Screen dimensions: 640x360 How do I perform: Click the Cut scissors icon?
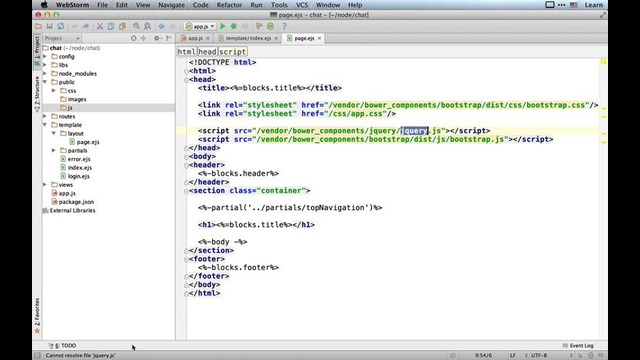pyautogui.click(x=100, y=26)
